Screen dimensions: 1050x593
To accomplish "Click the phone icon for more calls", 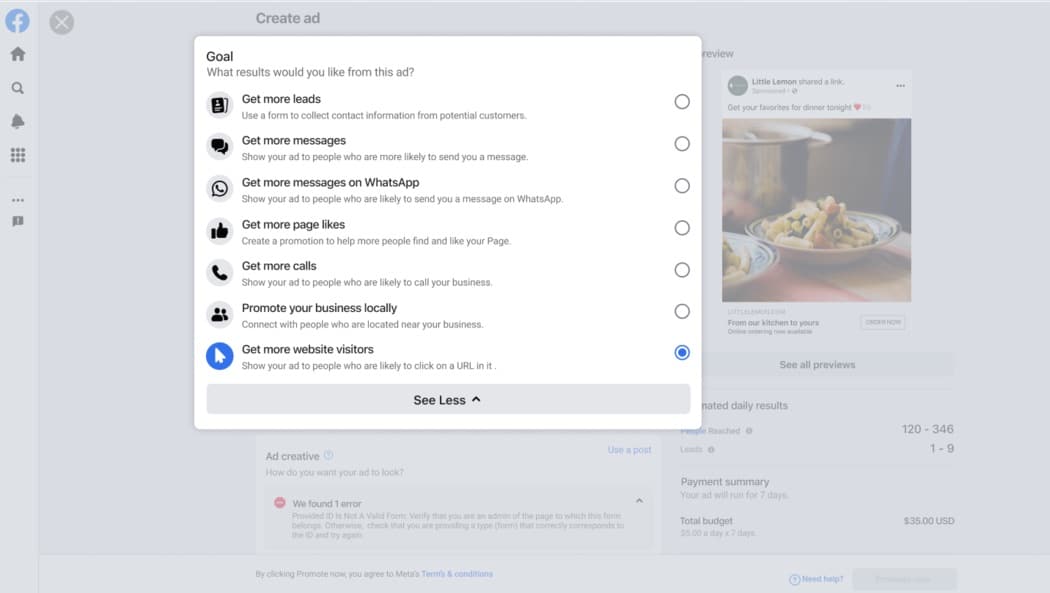I will click(220, 272).
